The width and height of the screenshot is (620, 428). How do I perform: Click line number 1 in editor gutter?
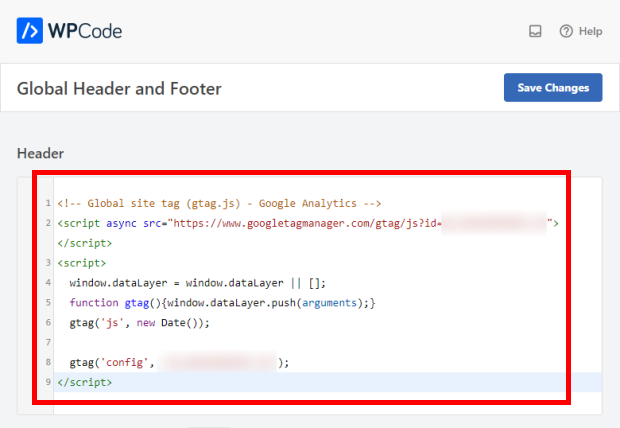pos(47,203)
